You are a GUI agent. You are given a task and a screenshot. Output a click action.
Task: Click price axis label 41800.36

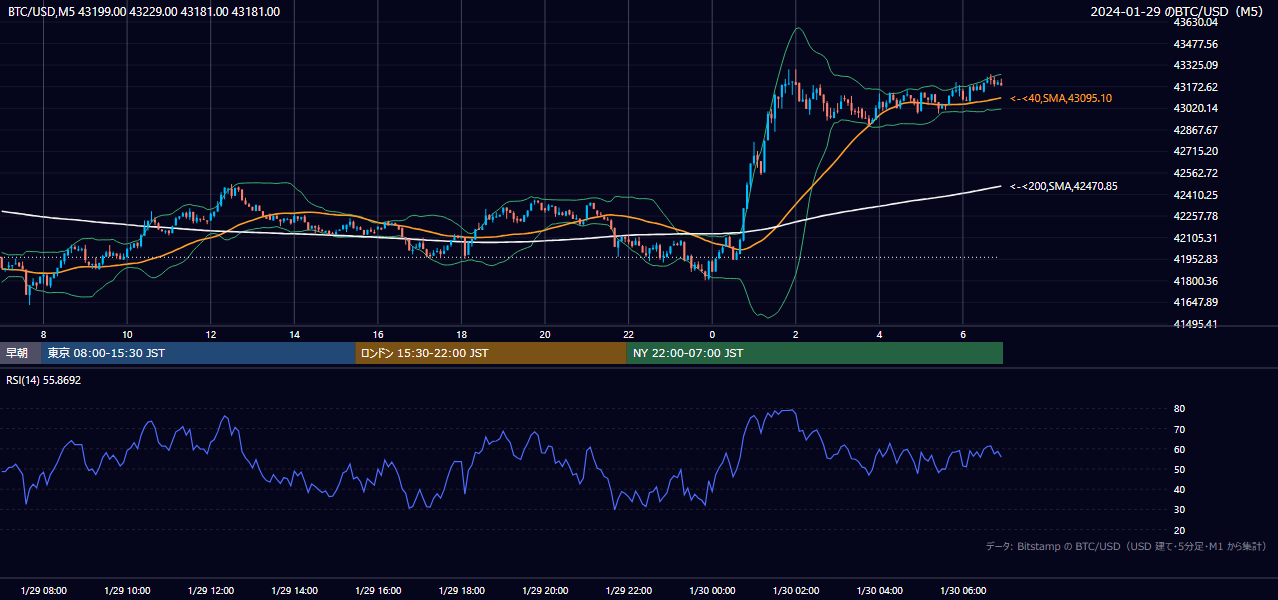(x=1196, y=281)
